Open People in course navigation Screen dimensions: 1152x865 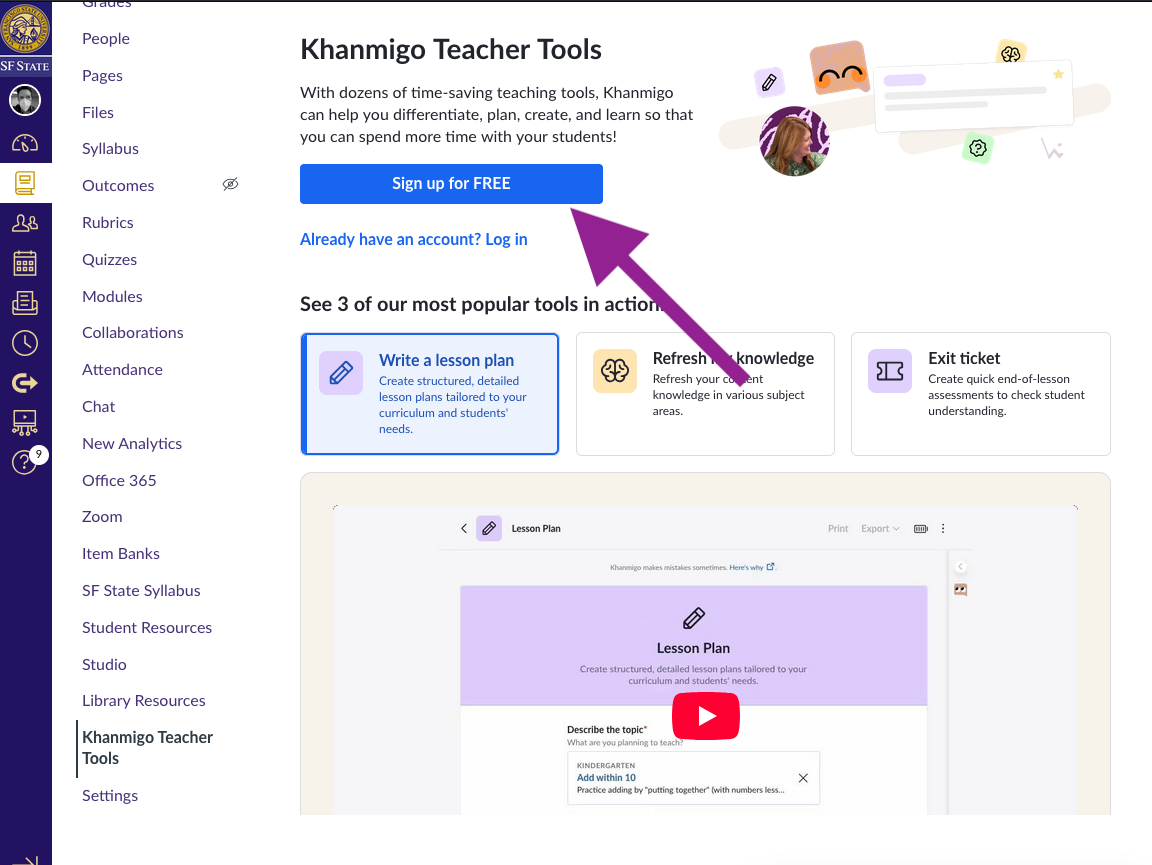[x=106, y=39]
